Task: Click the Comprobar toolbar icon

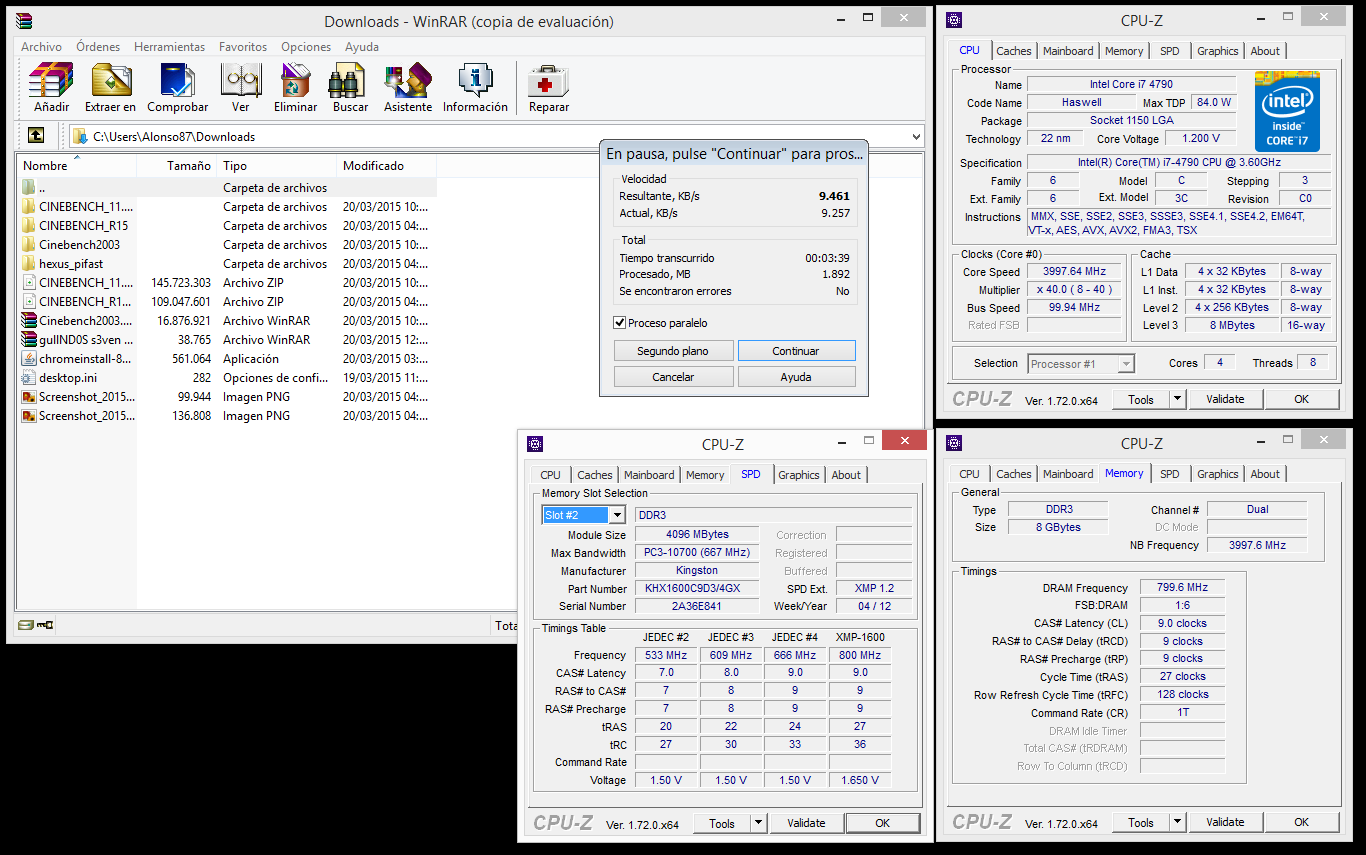Action: tap(177, 81)
